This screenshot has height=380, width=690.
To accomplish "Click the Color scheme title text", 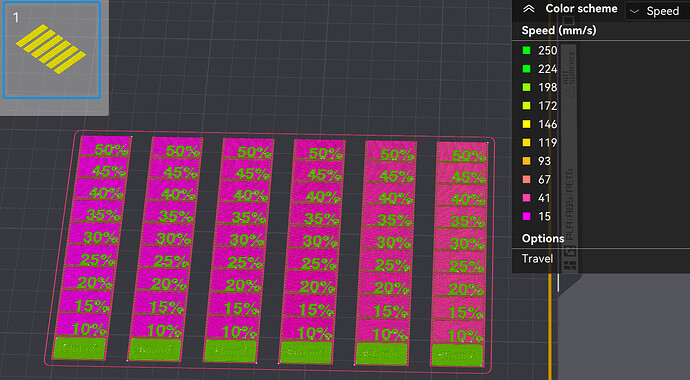I will coord(581,8).
